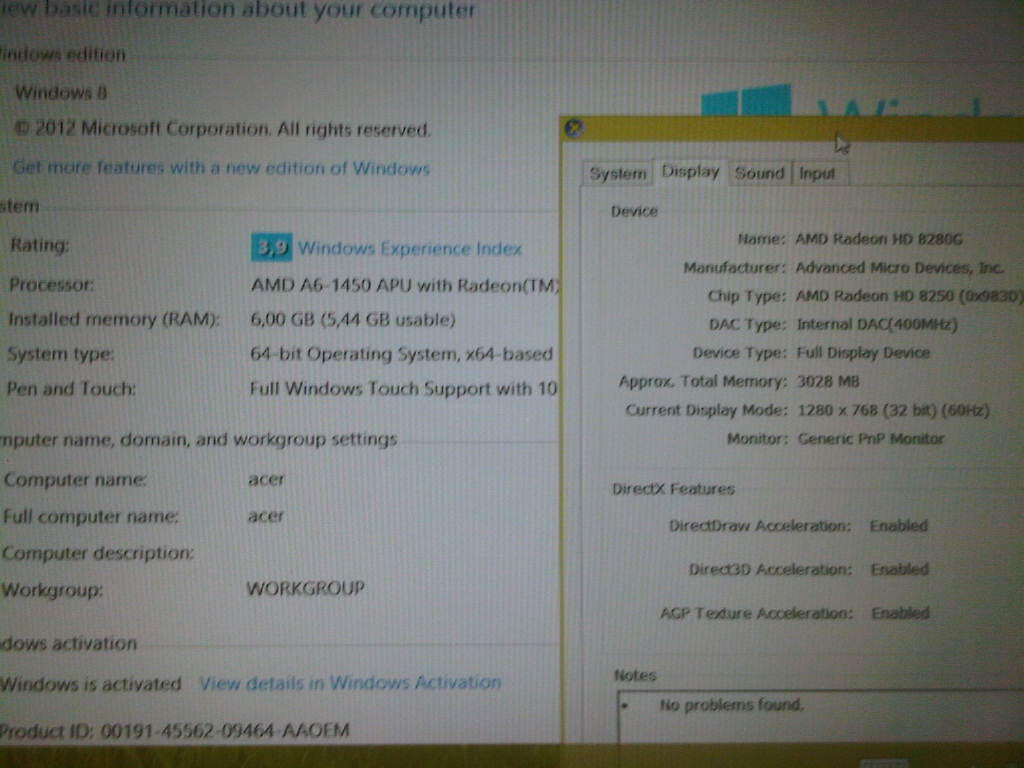Click the 1280 x 768 display mode value
1024x768 pixels.
point(893,410)
